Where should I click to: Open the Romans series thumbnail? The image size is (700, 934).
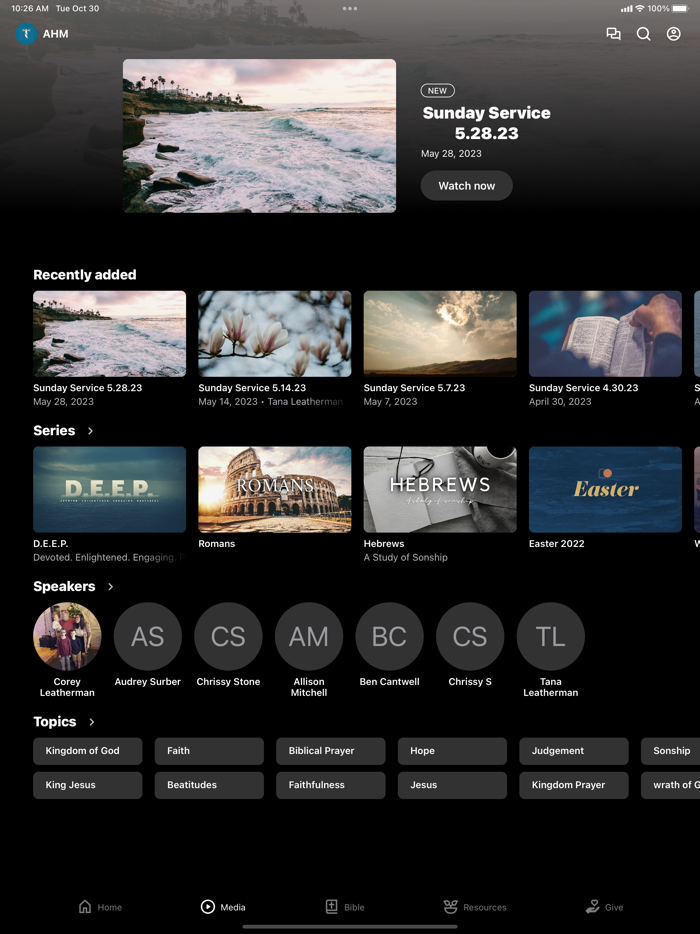tap(275, 490)
